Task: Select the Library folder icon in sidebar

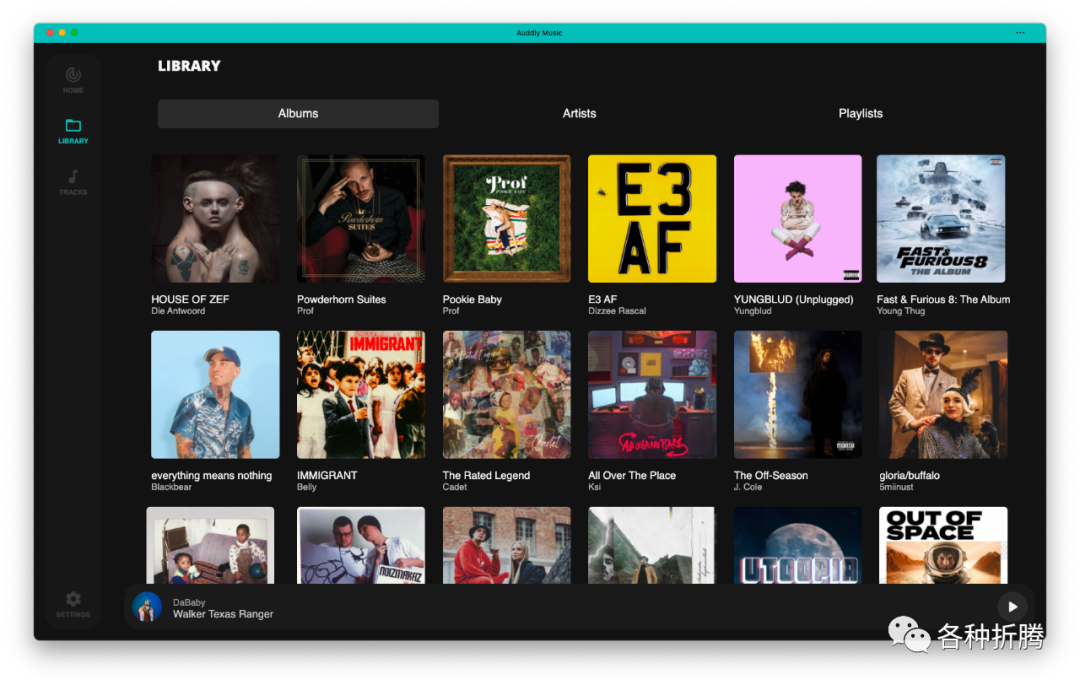Action: click(x=73, y=125)
